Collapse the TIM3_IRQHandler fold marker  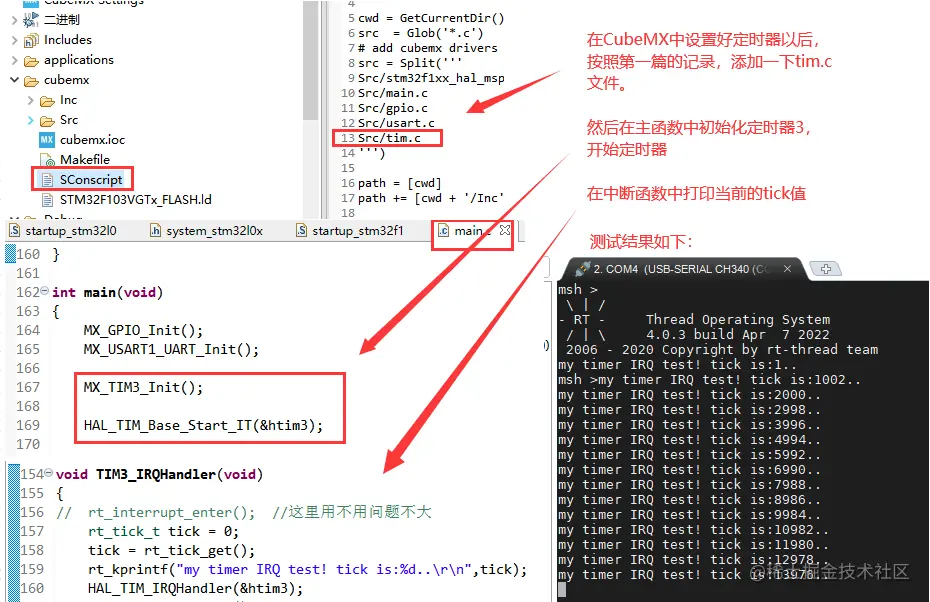(49, 473)
